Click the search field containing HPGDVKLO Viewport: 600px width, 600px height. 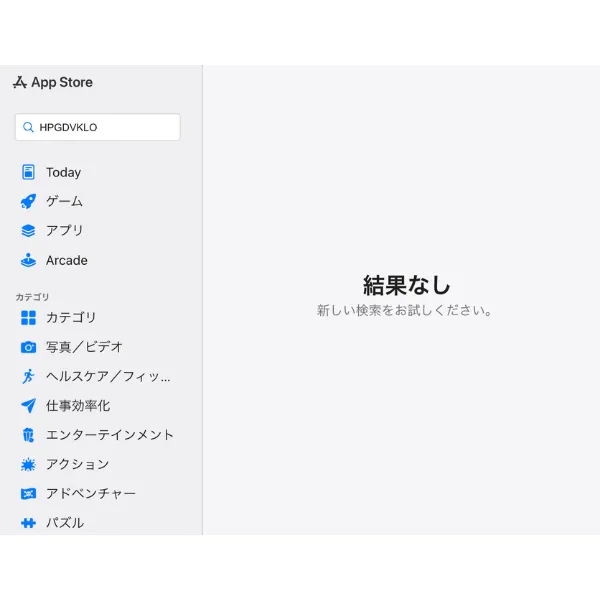pyautogui.click(x=98, y=127)
